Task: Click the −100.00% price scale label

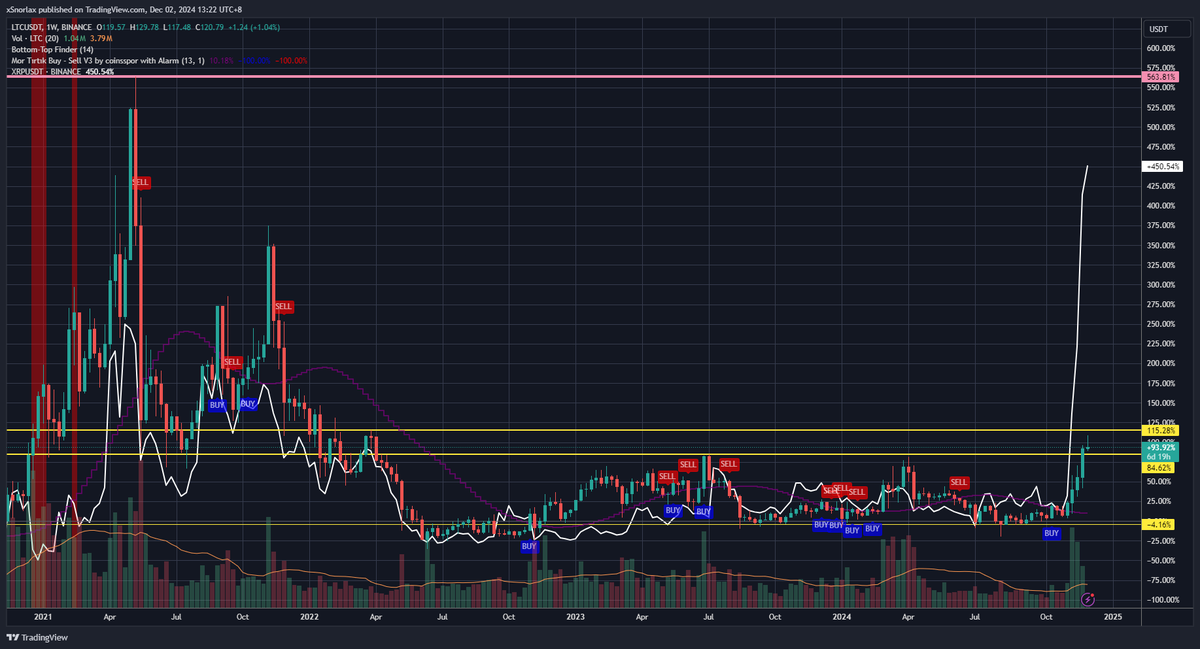Action: (1163, 599)
